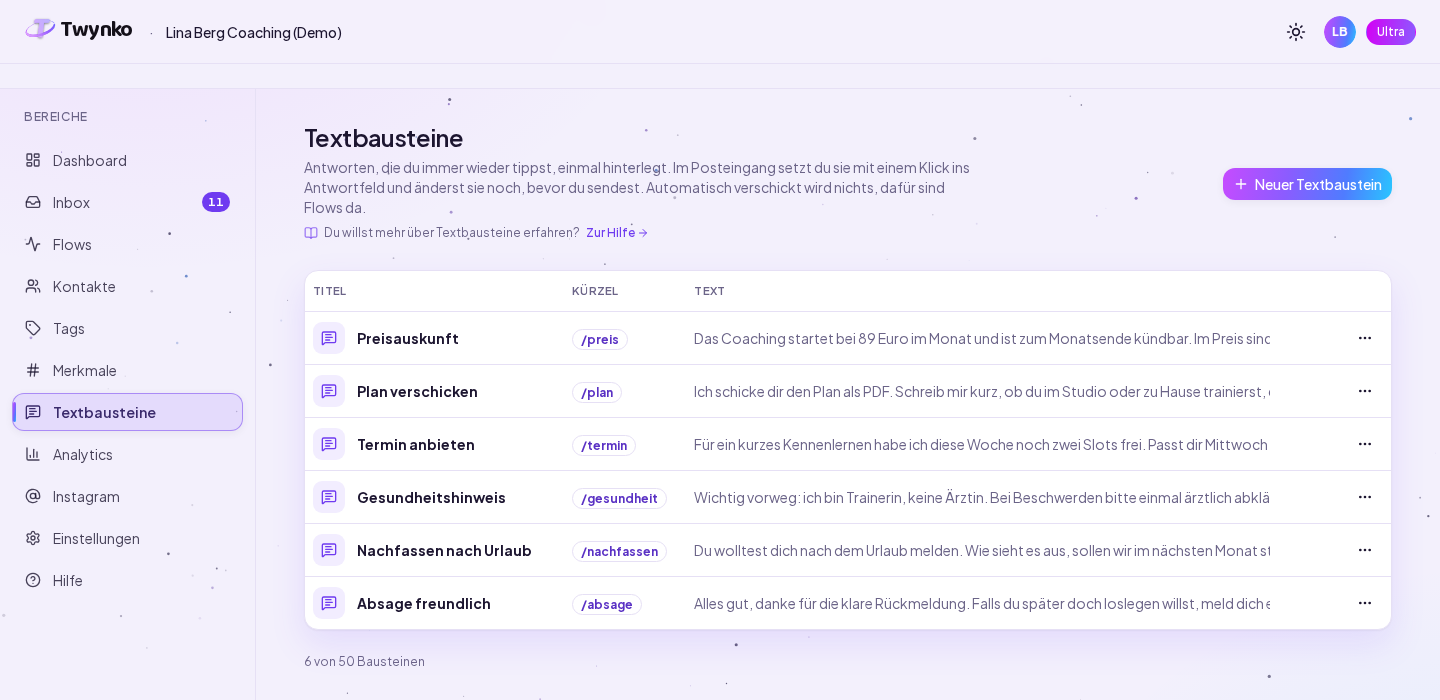Open Merkmale section

[x=128, y=370]
